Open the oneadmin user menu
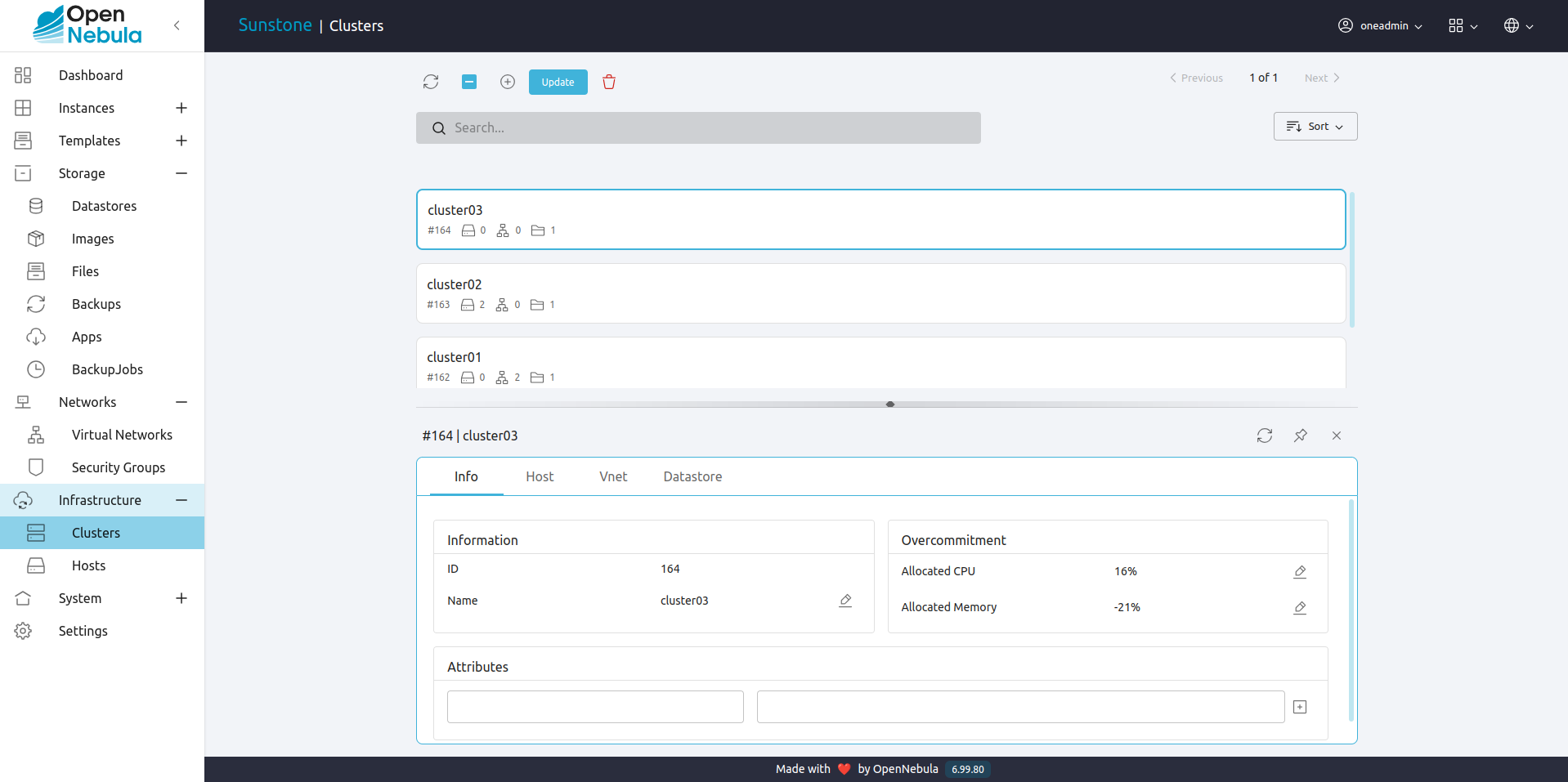Screen dimensions: 1568x782 (x=1380, y=25)
